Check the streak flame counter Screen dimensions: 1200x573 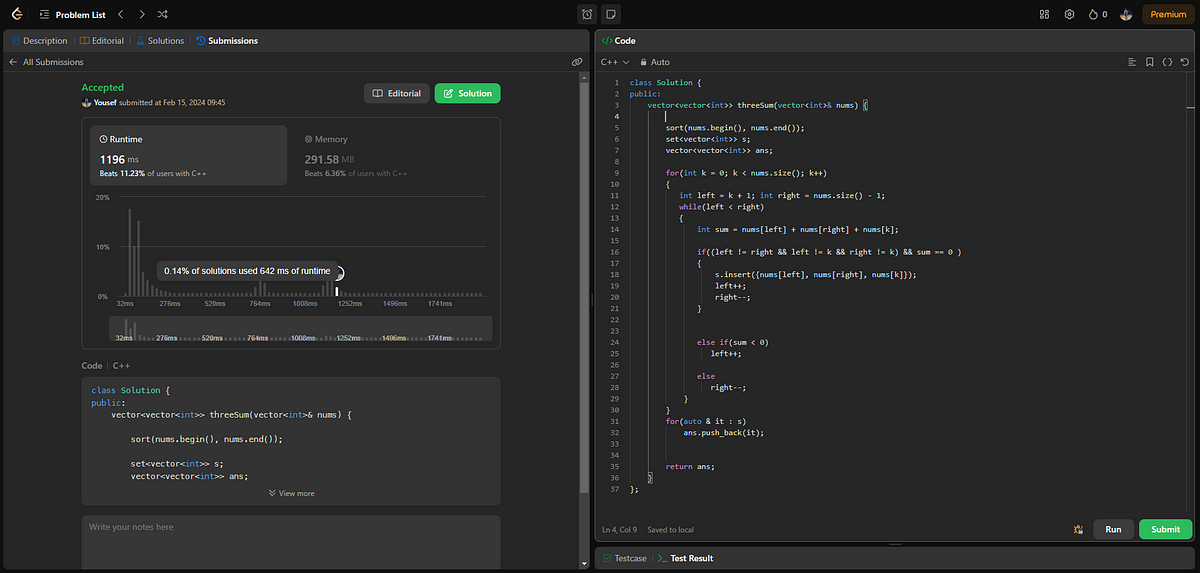click(x=1097, y=14)
